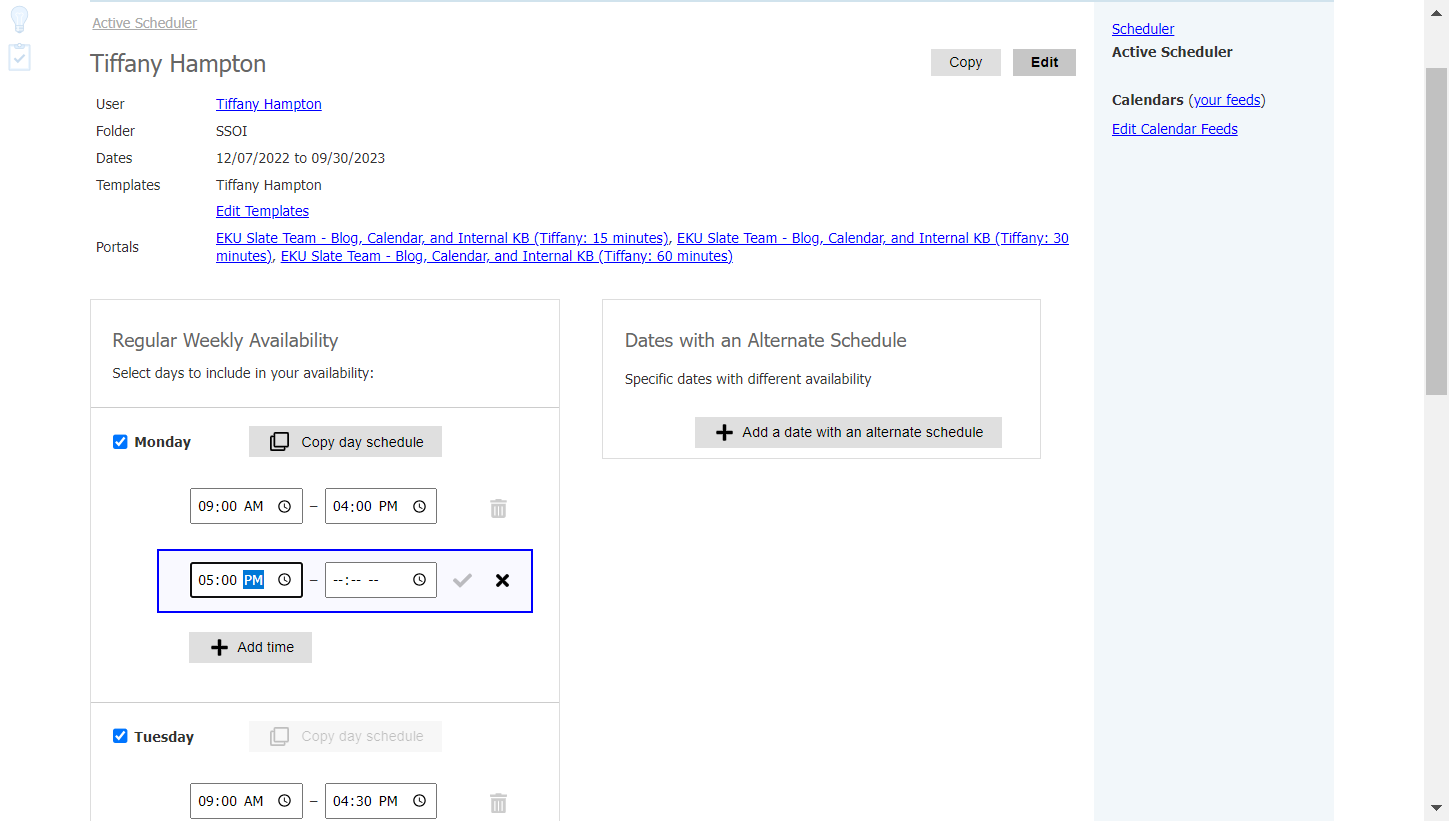The height and width of the screenshot is (821, 1449).
Task: Open the checklist clipboard icon in sidebar
Action: point(19,57)
